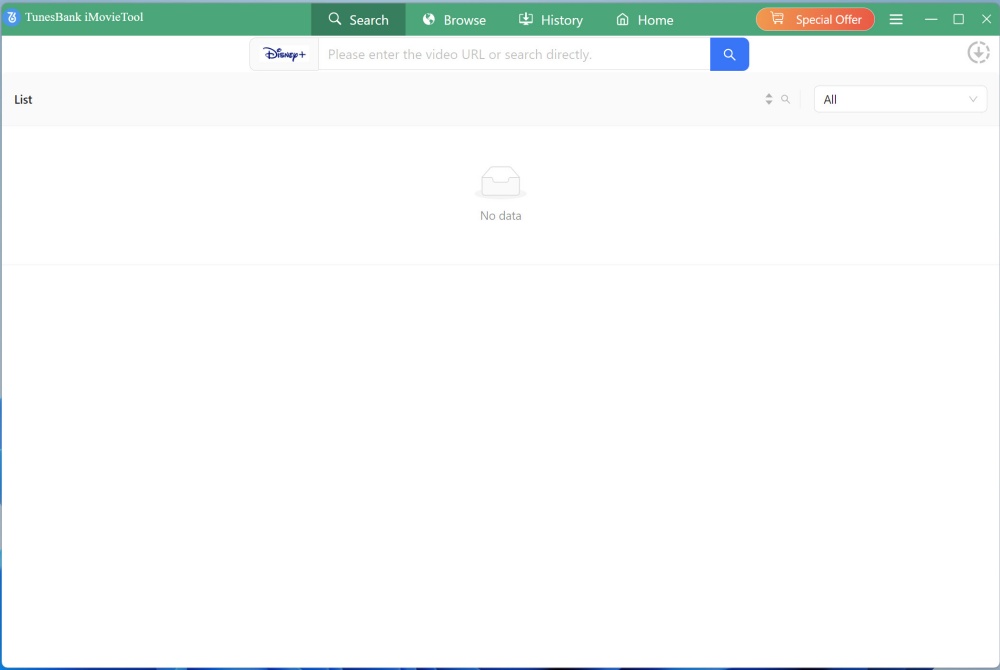Open the download queue circle icon

pyautogui.click(x=978, y=53)
